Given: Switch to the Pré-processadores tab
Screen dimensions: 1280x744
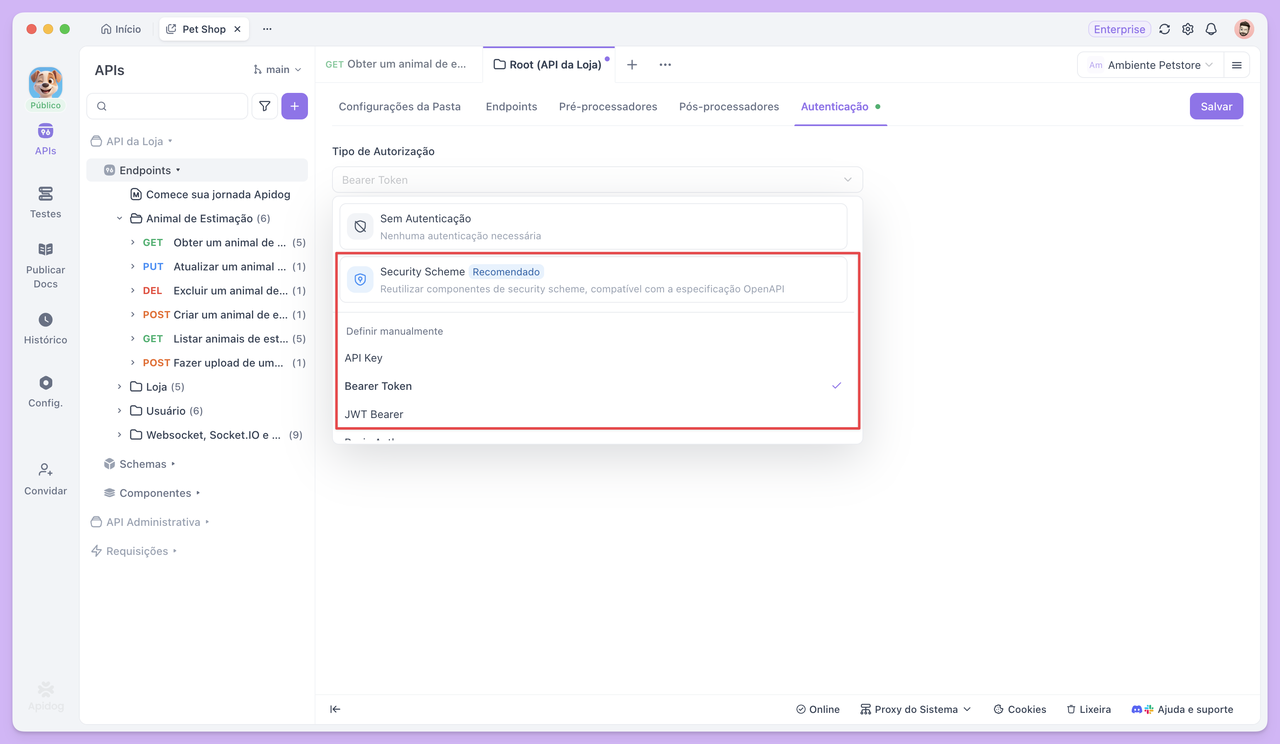Looking at the screenshot, I should coord(608,106).
